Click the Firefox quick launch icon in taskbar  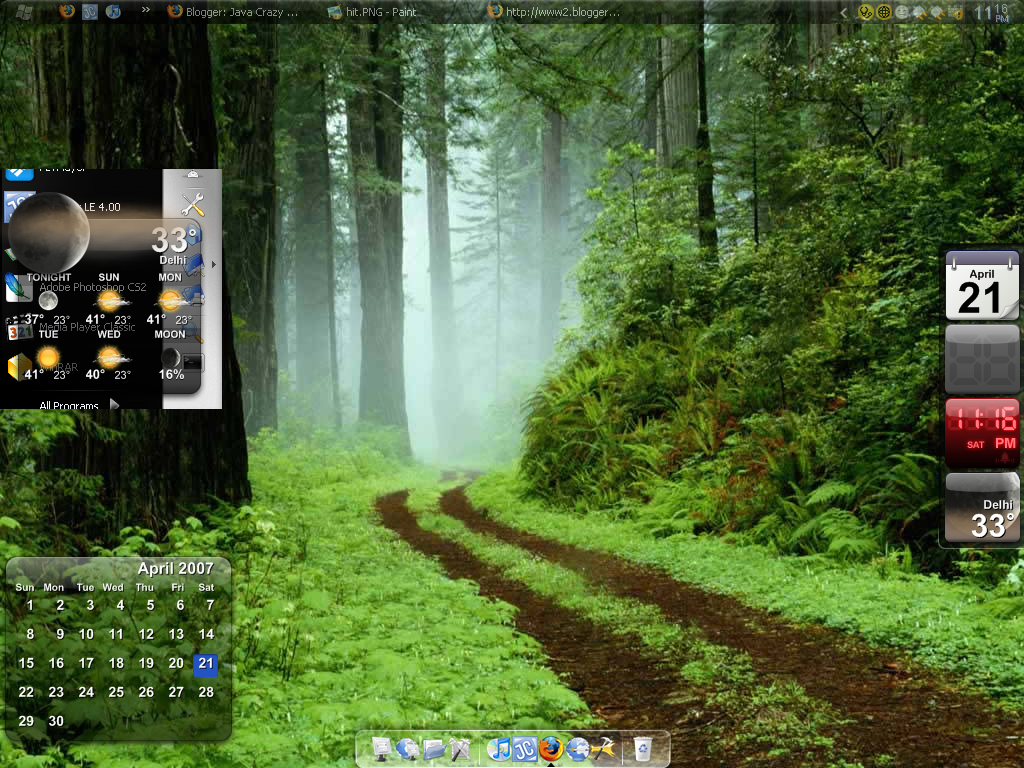coord(67,11)
